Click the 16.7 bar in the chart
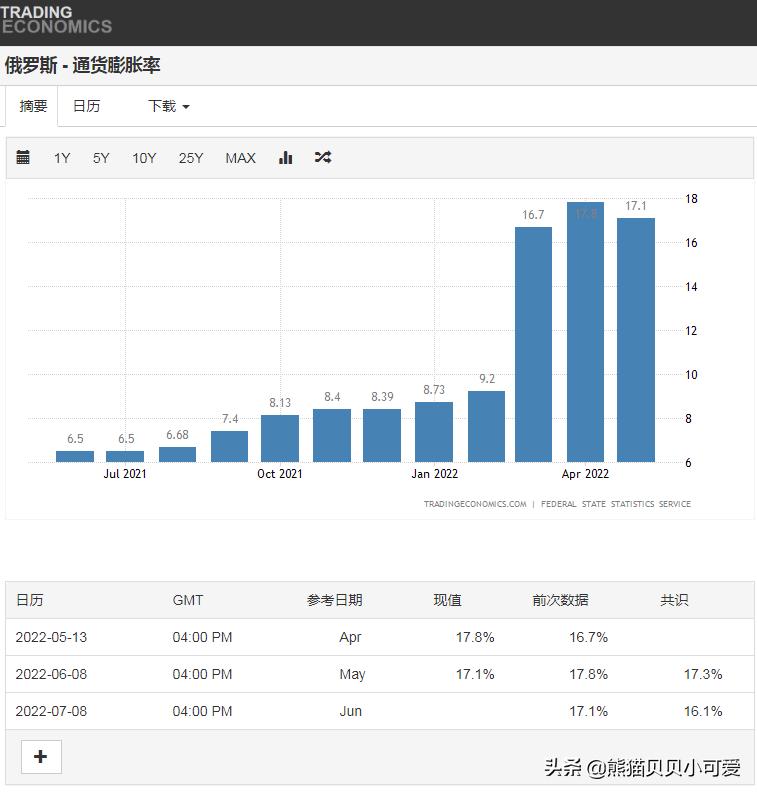The width and height of the screenshot is (757, 794). pos(533,345)
